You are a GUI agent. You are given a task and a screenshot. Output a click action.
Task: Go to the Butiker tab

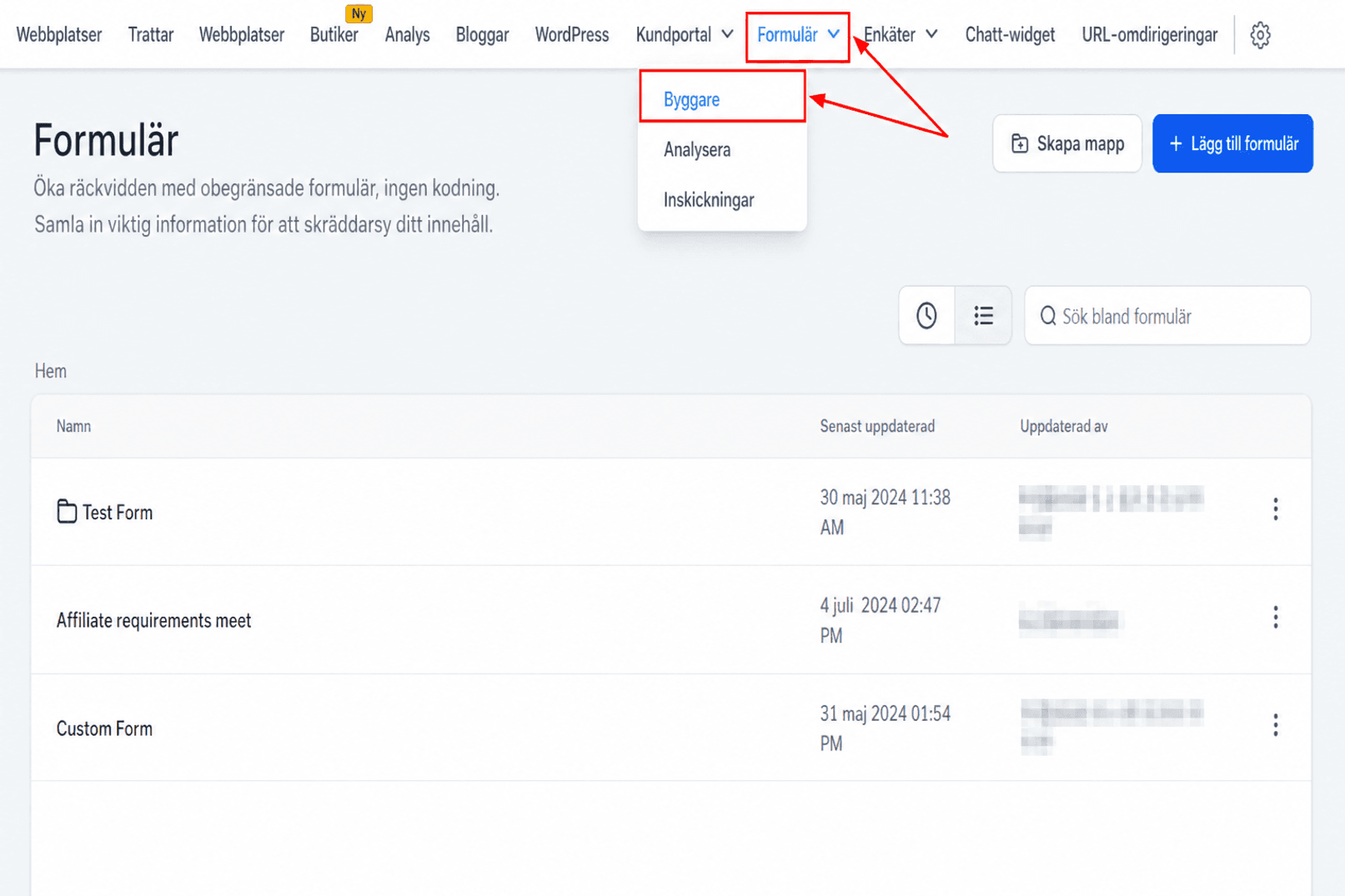(334, 35)
